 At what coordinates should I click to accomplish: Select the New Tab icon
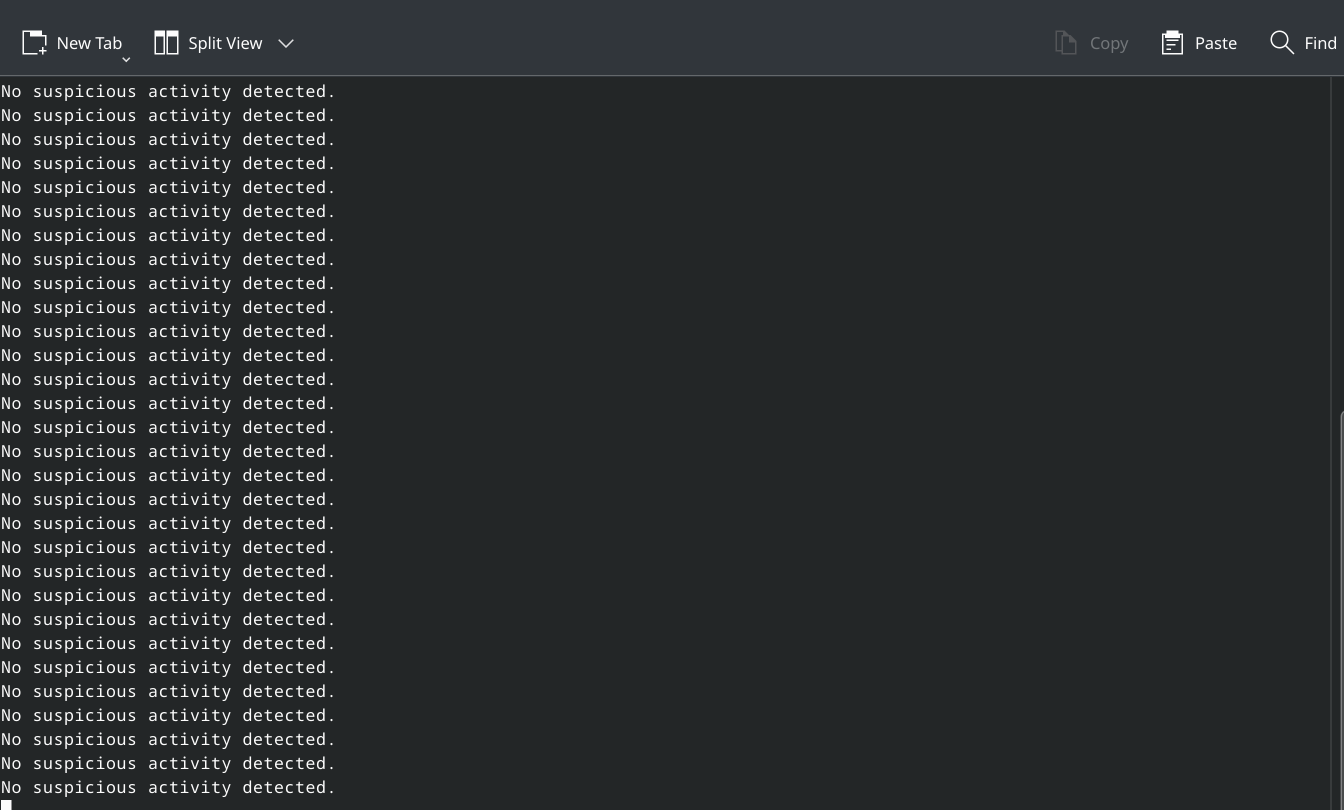(34, 42)
